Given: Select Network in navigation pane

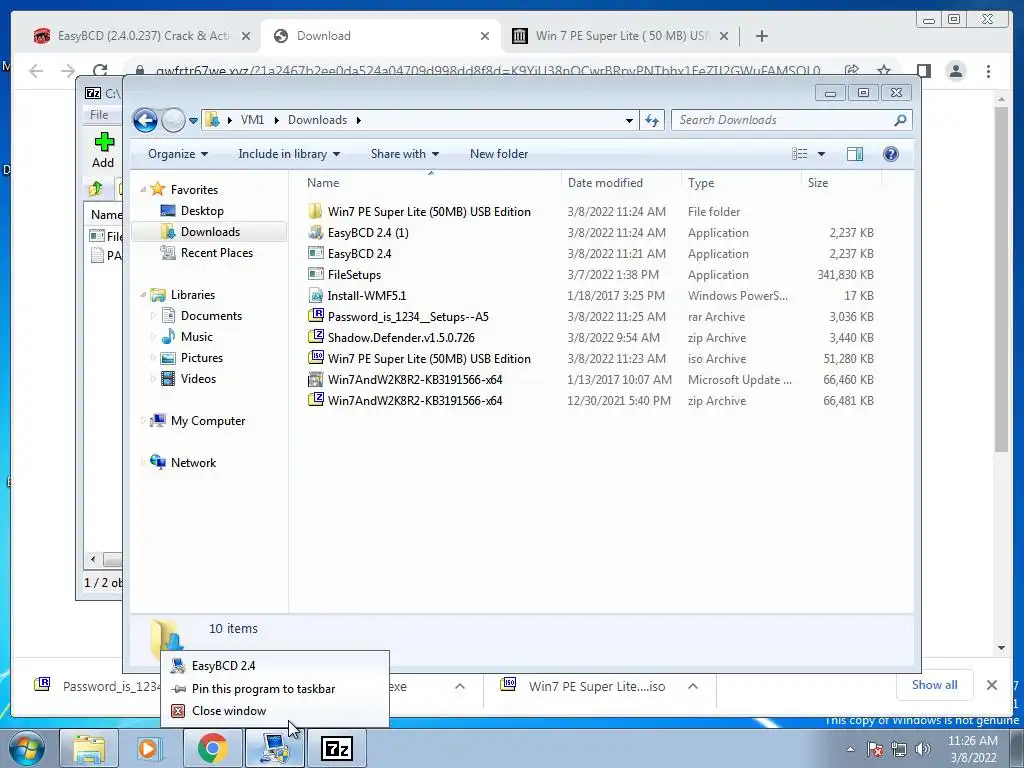Looking at the screenshot, I should point(193,463).
